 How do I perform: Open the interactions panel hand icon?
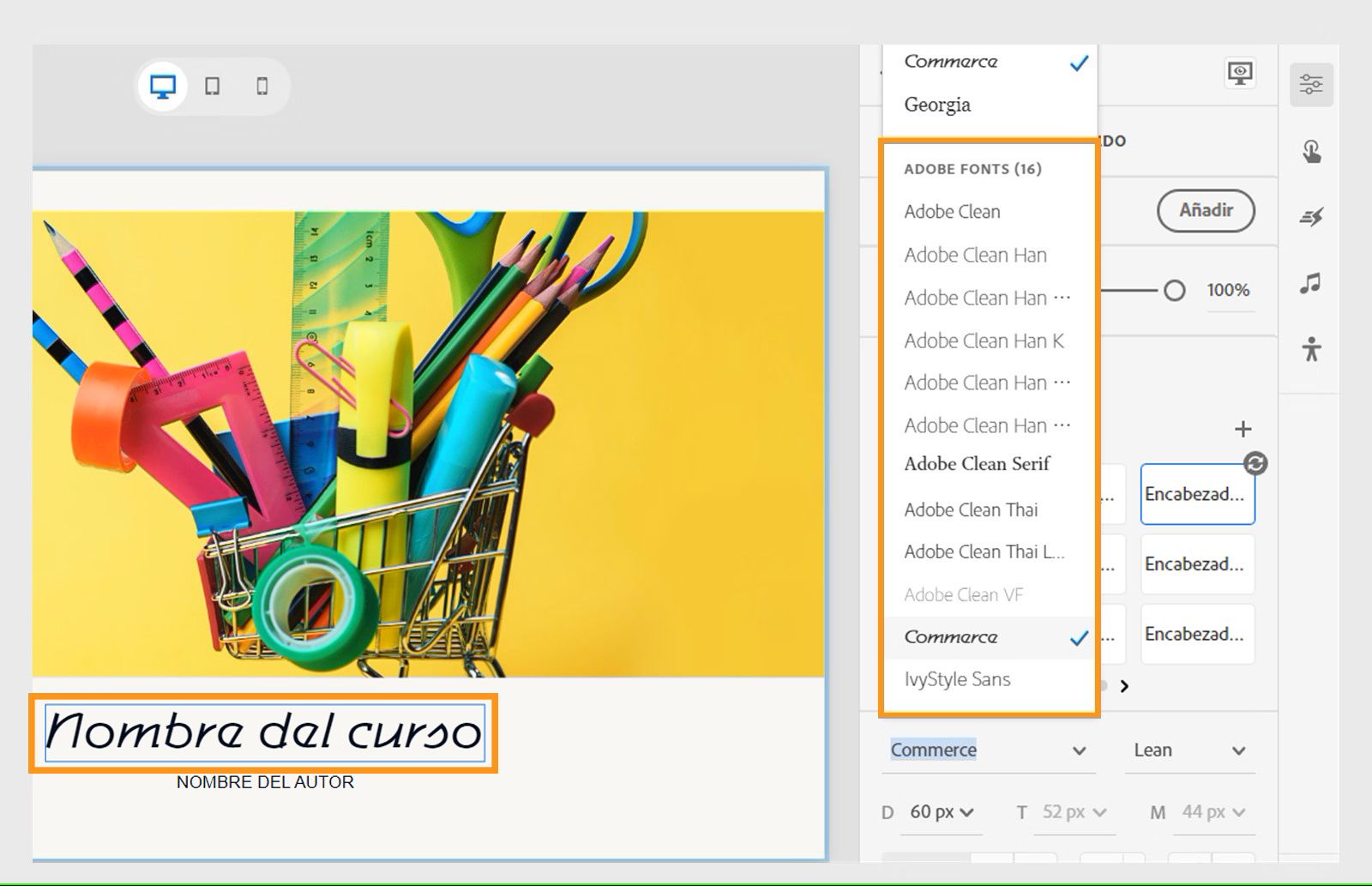[1311, 151]
